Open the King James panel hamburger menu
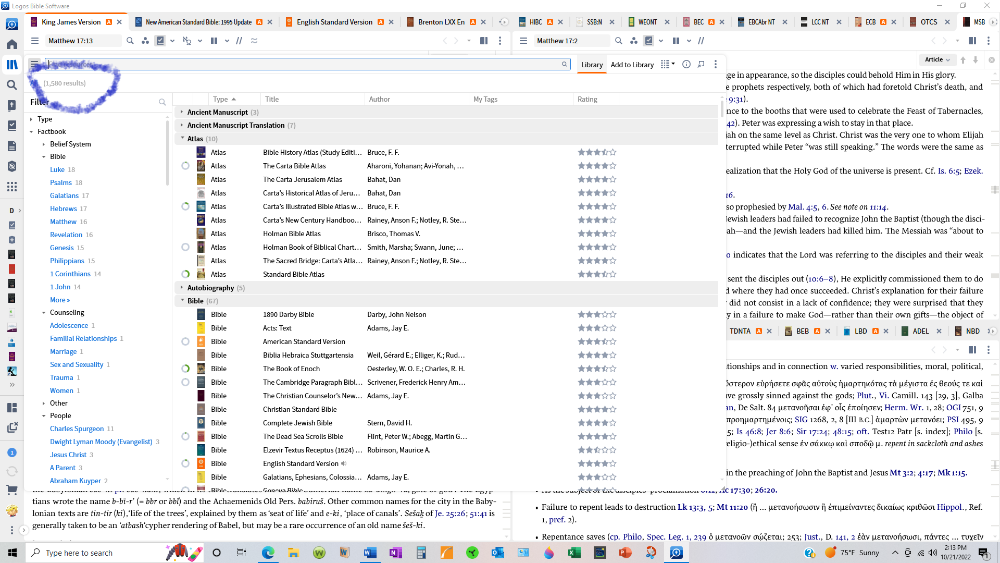The image size is (1000, 563). pos(34,41)
